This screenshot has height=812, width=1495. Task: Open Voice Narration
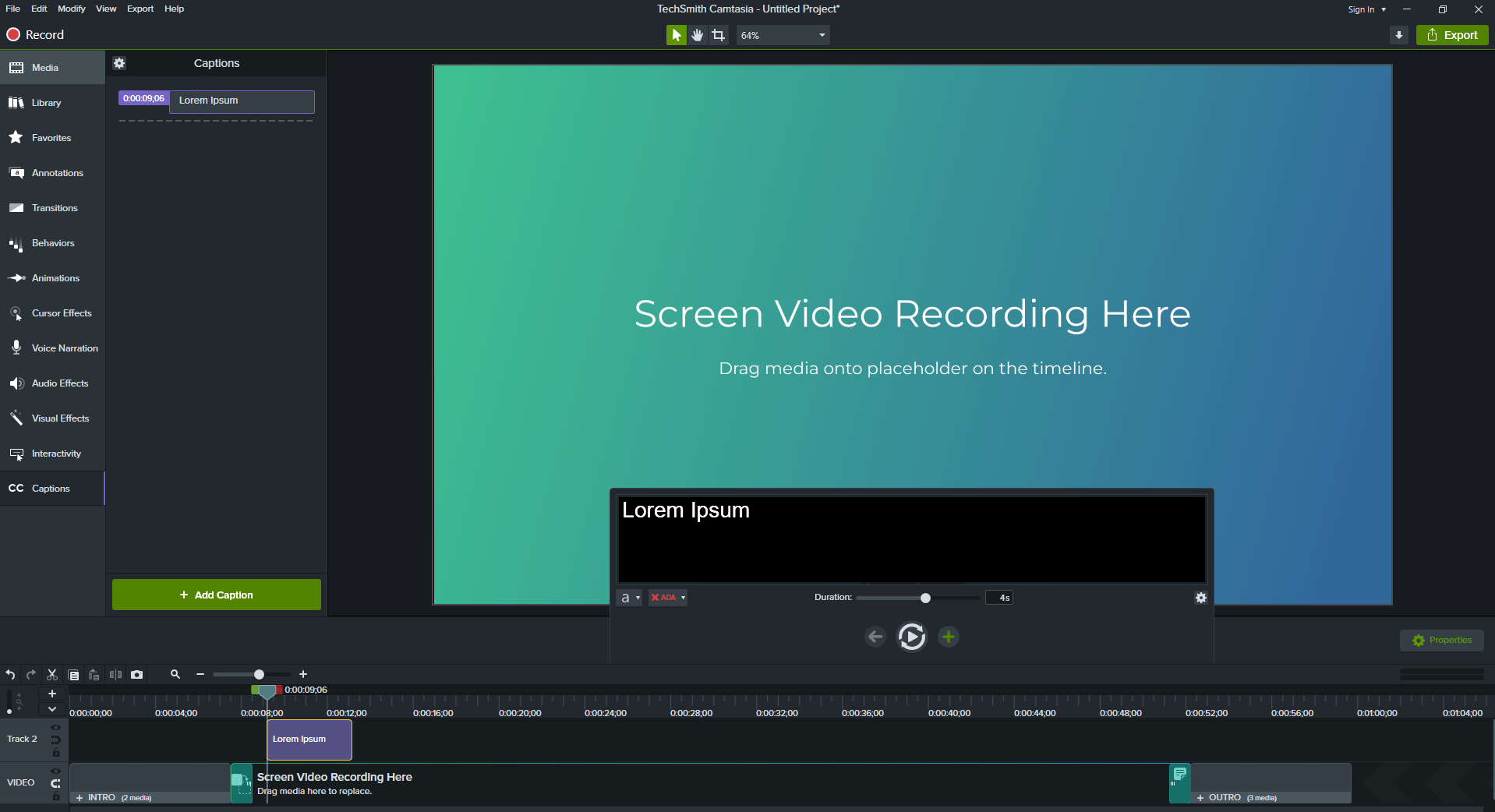click(52, 348)
